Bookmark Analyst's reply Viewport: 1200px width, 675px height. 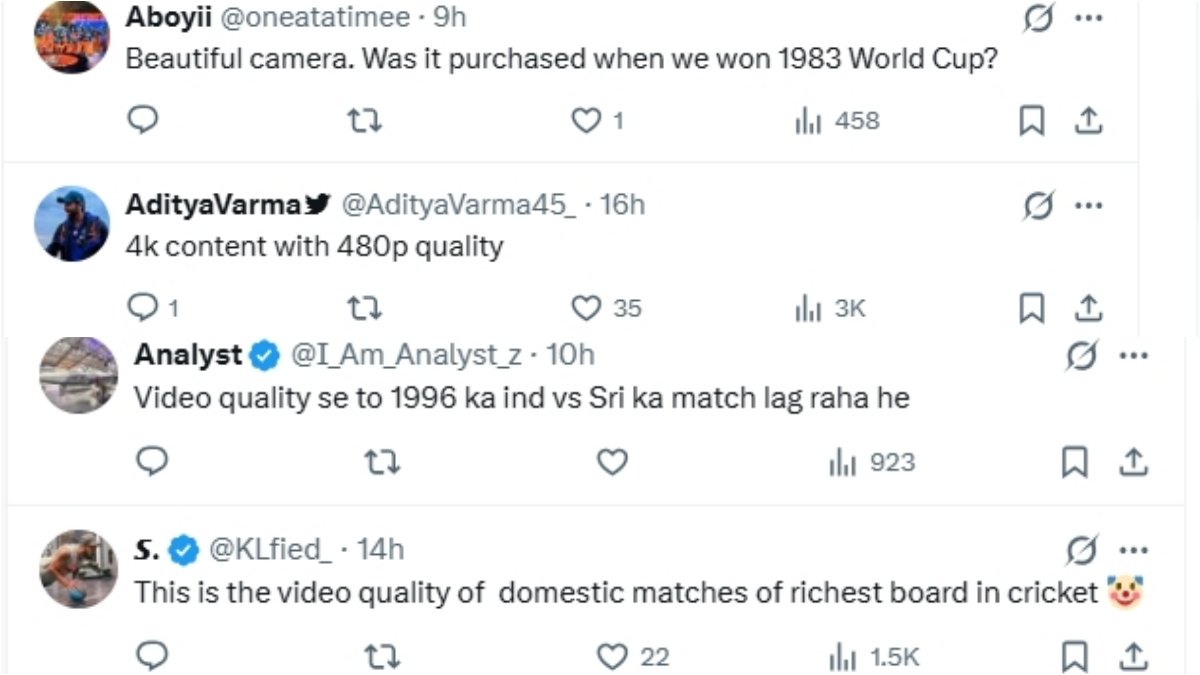point(1075,462)
